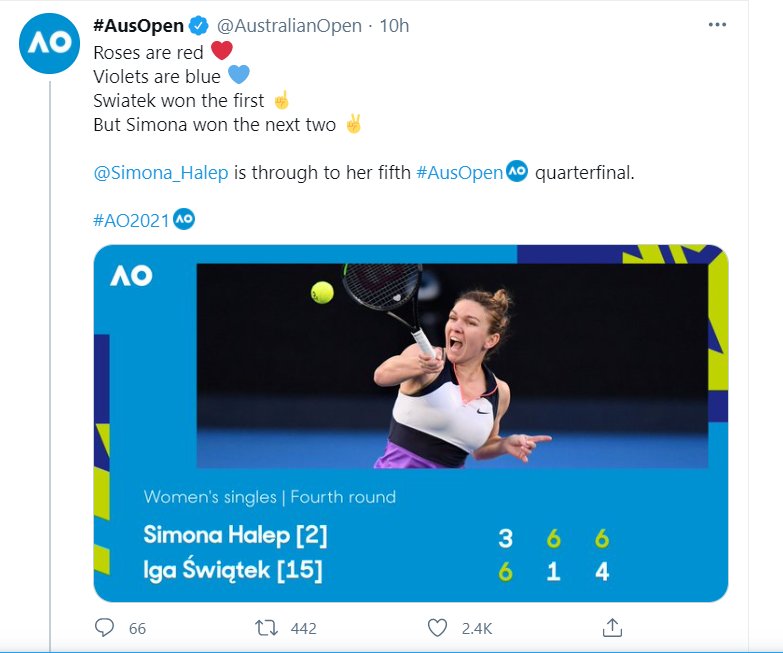Click the 10h tweet timestamp
783x653 pixels.
pyautogui.click(x=394, y=26)
